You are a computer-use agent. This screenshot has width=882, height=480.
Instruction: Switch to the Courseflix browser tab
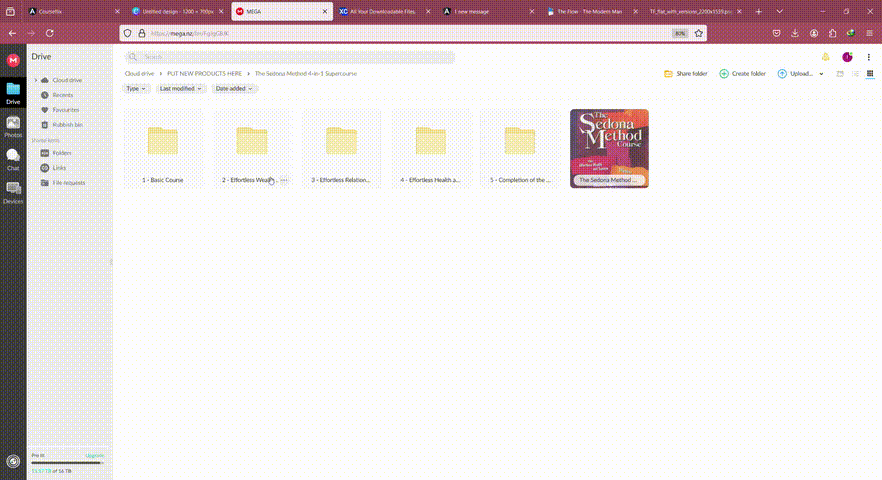[x=73, y=11]
